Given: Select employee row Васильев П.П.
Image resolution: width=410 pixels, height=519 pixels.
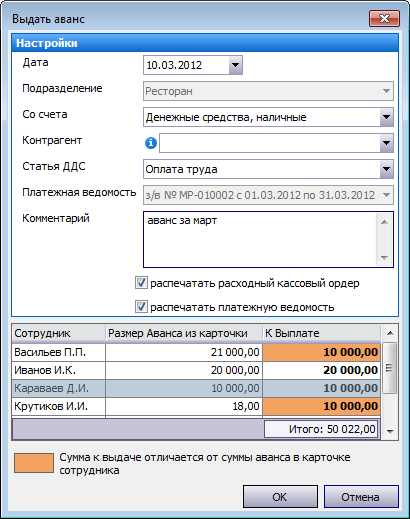Looking at the screenshot, I should 196,352.
